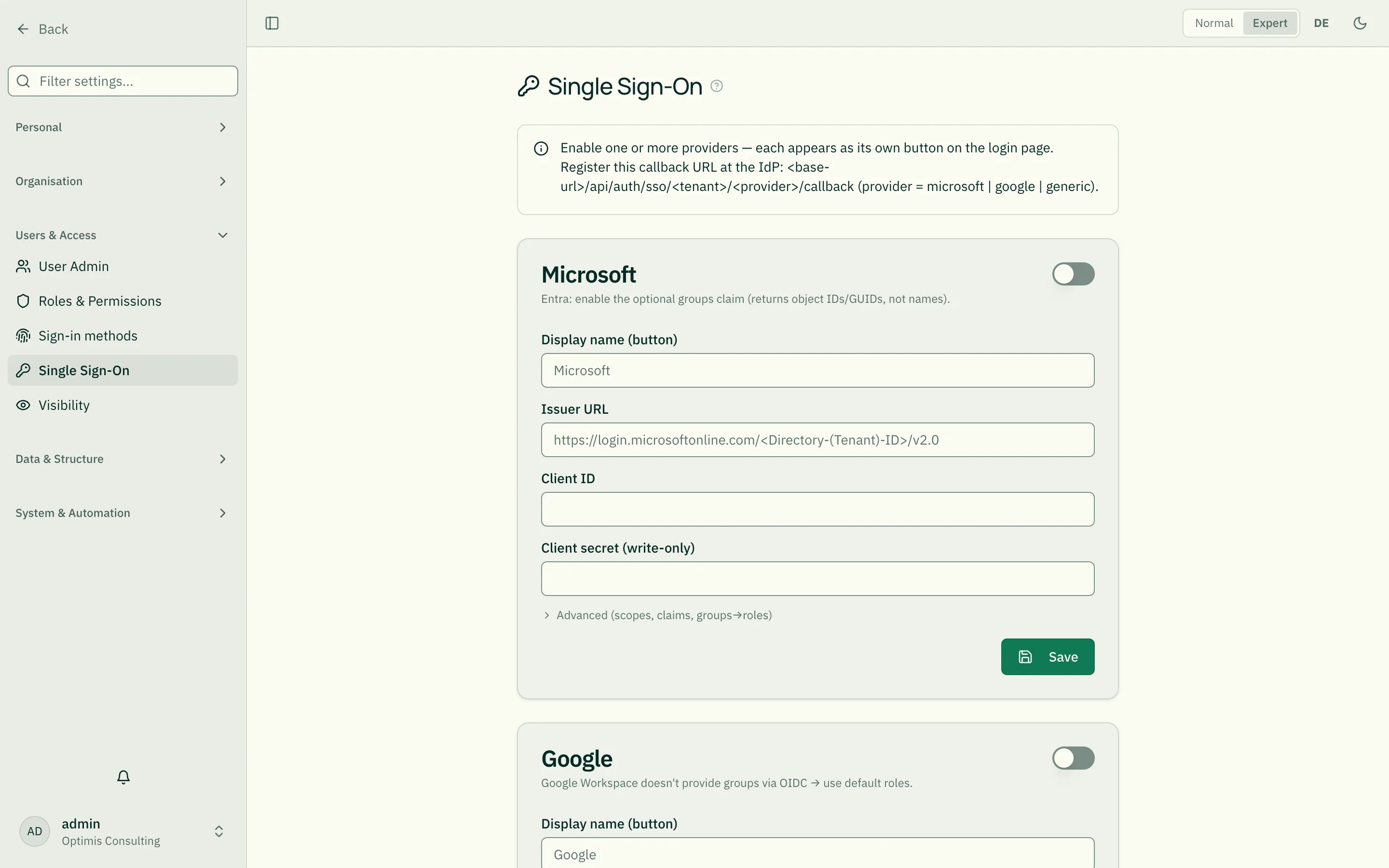Go Back from settings
The image size is (1389, 868).
42,29
